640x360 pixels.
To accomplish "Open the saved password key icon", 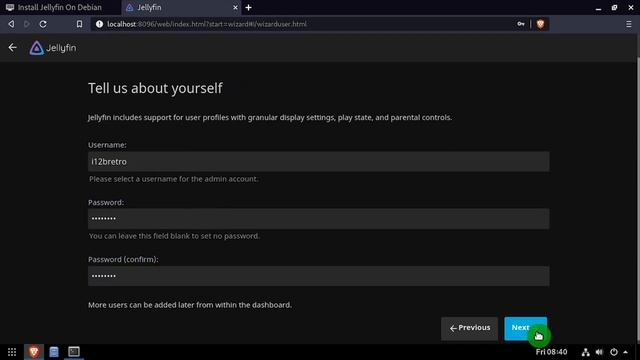I will 521,24.
